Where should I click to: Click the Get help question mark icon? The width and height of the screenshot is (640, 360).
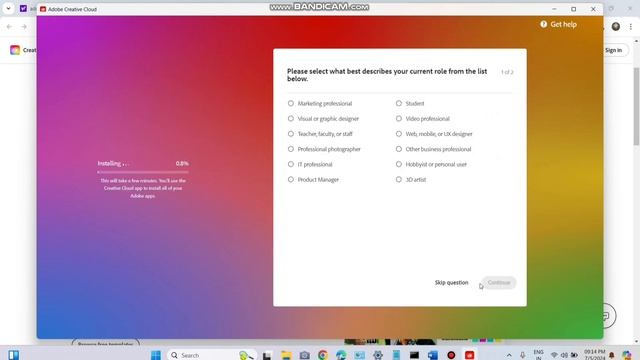(x=543, y=24)
